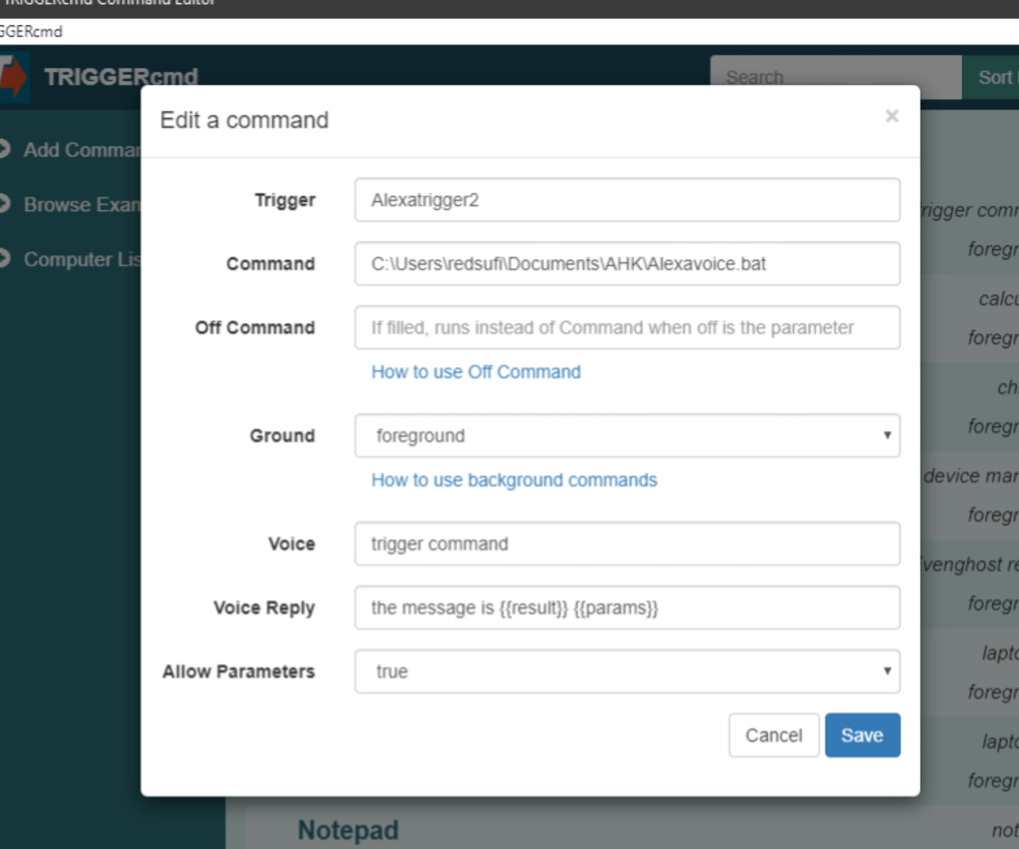Screen dimensions: 1019x849
Task: Open How to use background commands link
Action: click(514, 480)
